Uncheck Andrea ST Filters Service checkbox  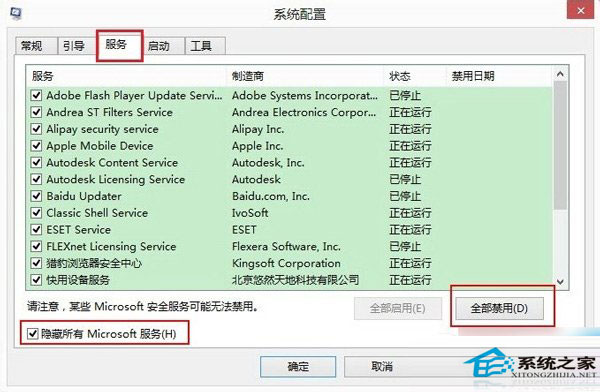[x=36, y=112]
